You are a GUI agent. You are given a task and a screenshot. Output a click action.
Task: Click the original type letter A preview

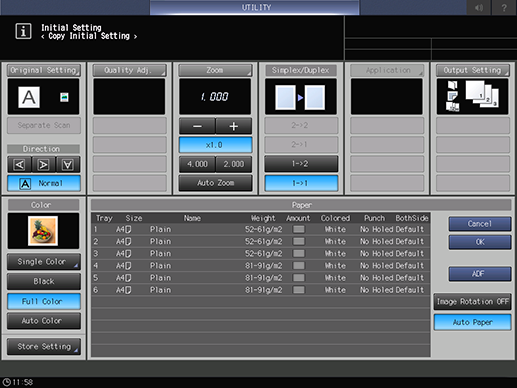(x=29, y=97)
